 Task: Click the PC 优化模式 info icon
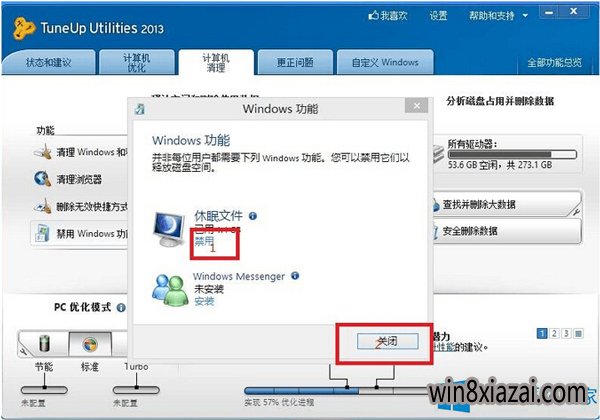pos(121,308)
